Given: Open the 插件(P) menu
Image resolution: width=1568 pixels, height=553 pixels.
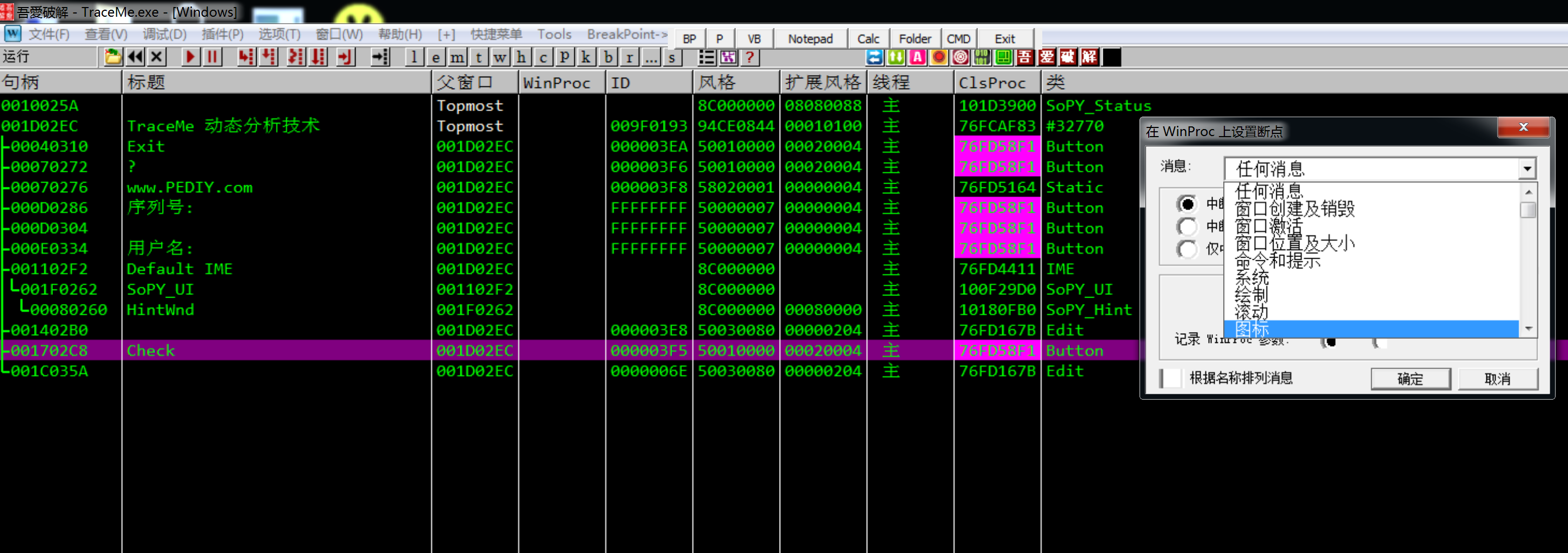Looking at the screenshot, I should pos(222,34).
